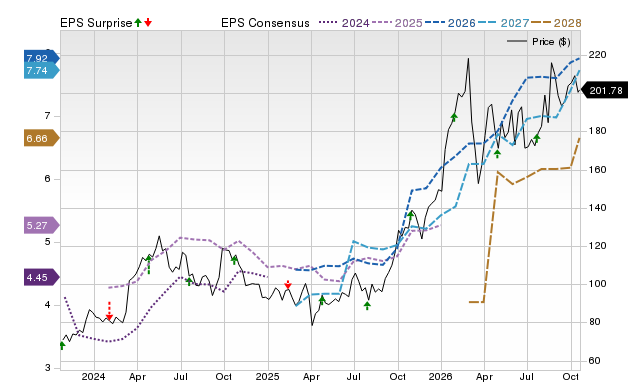Click the green up arrow in EPS Surprise legend
The width and height of the screenshot is (640, 382).
point(138,23)
